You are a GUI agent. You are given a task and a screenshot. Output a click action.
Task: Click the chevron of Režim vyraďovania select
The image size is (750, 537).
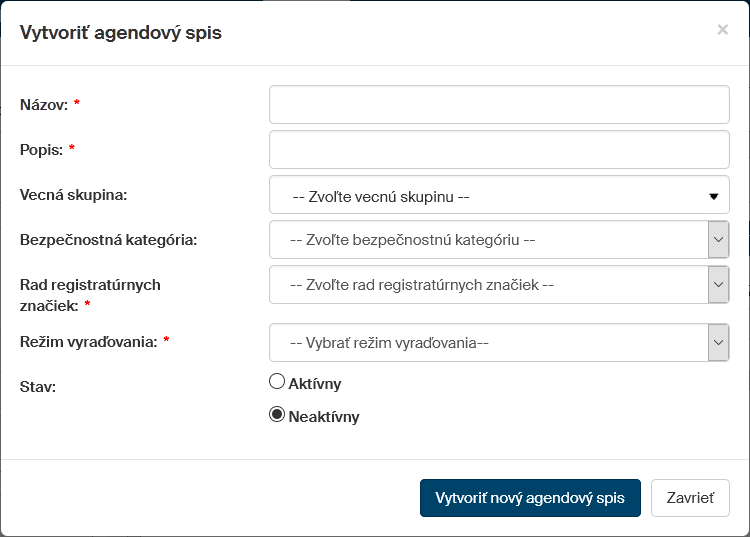718,343
